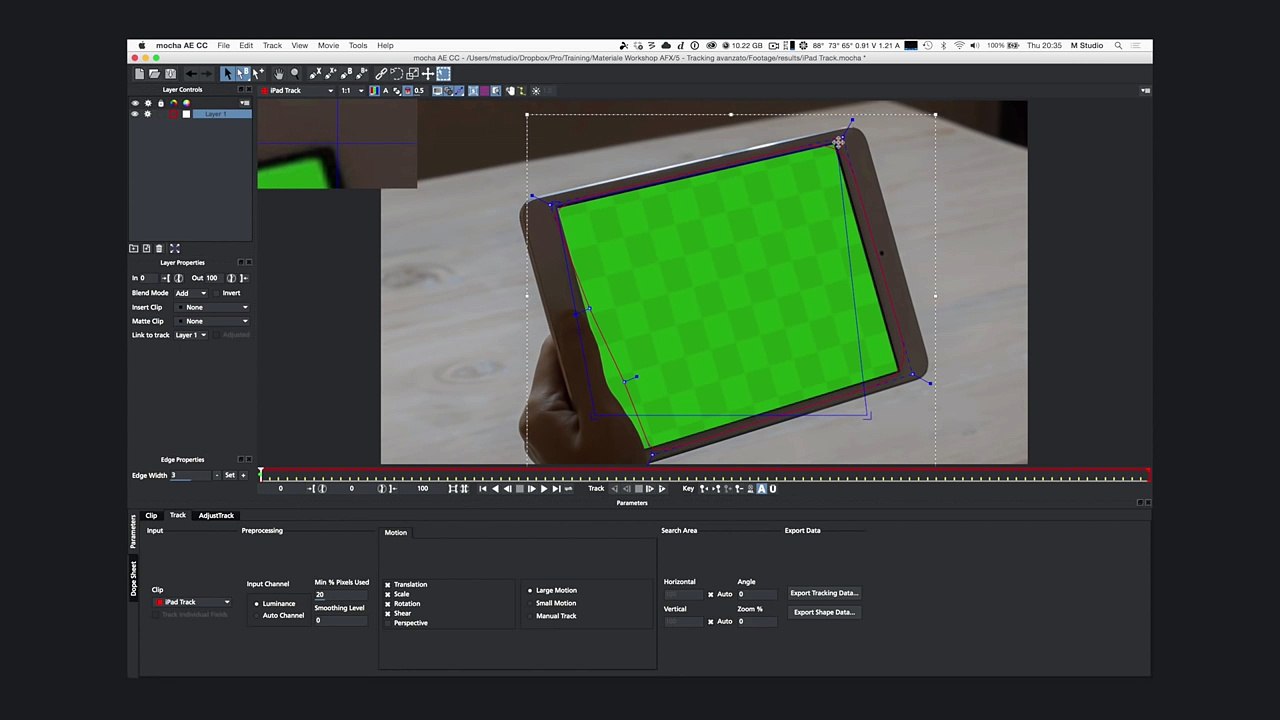
Task: Click Track Backward arrow button
Action: coord(614,489)
